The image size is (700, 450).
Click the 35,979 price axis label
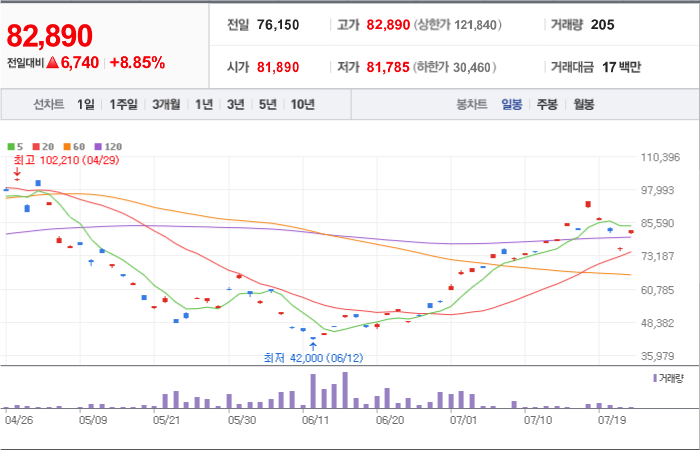point(660,356)
